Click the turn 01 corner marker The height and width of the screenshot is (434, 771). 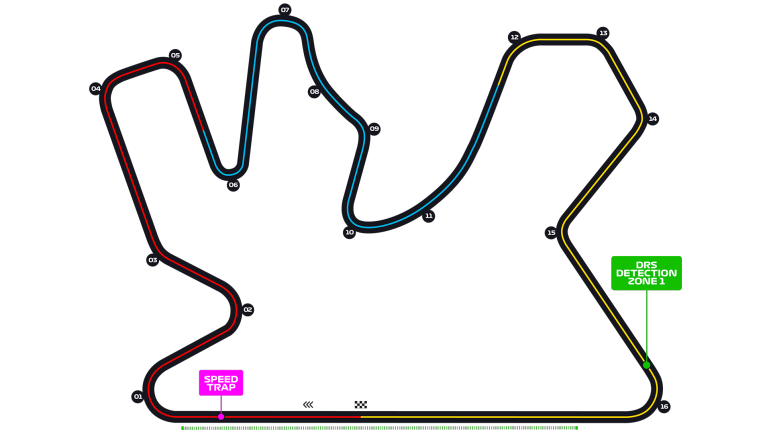point(138,397)
